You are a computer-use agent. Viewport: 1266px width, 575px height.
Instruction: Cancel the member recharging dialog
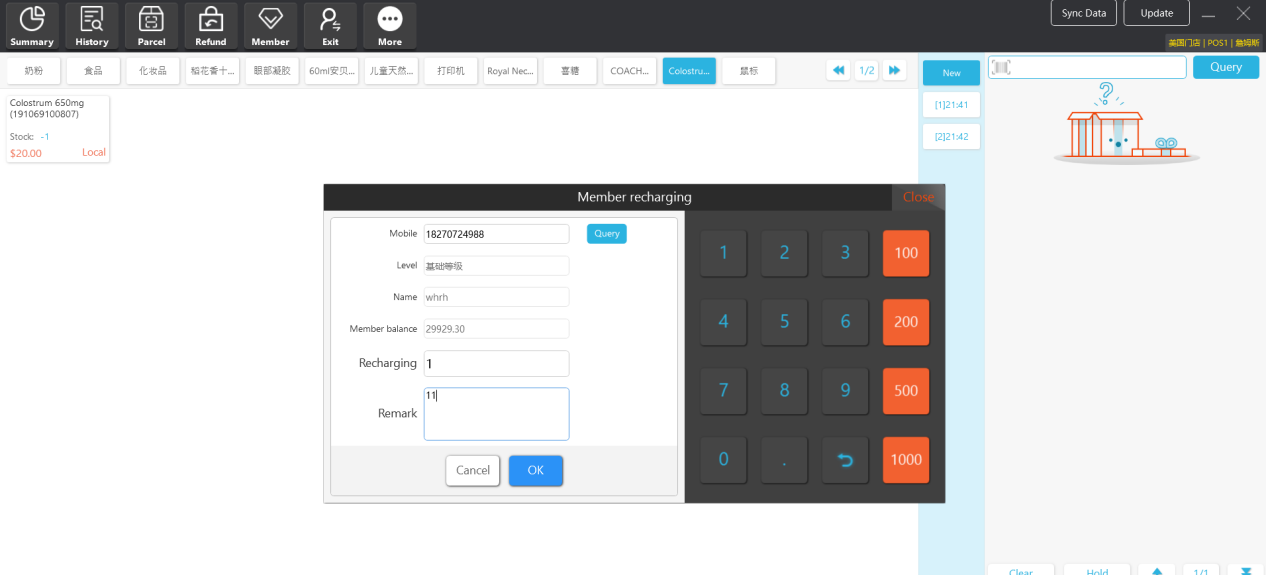(473, 470)
